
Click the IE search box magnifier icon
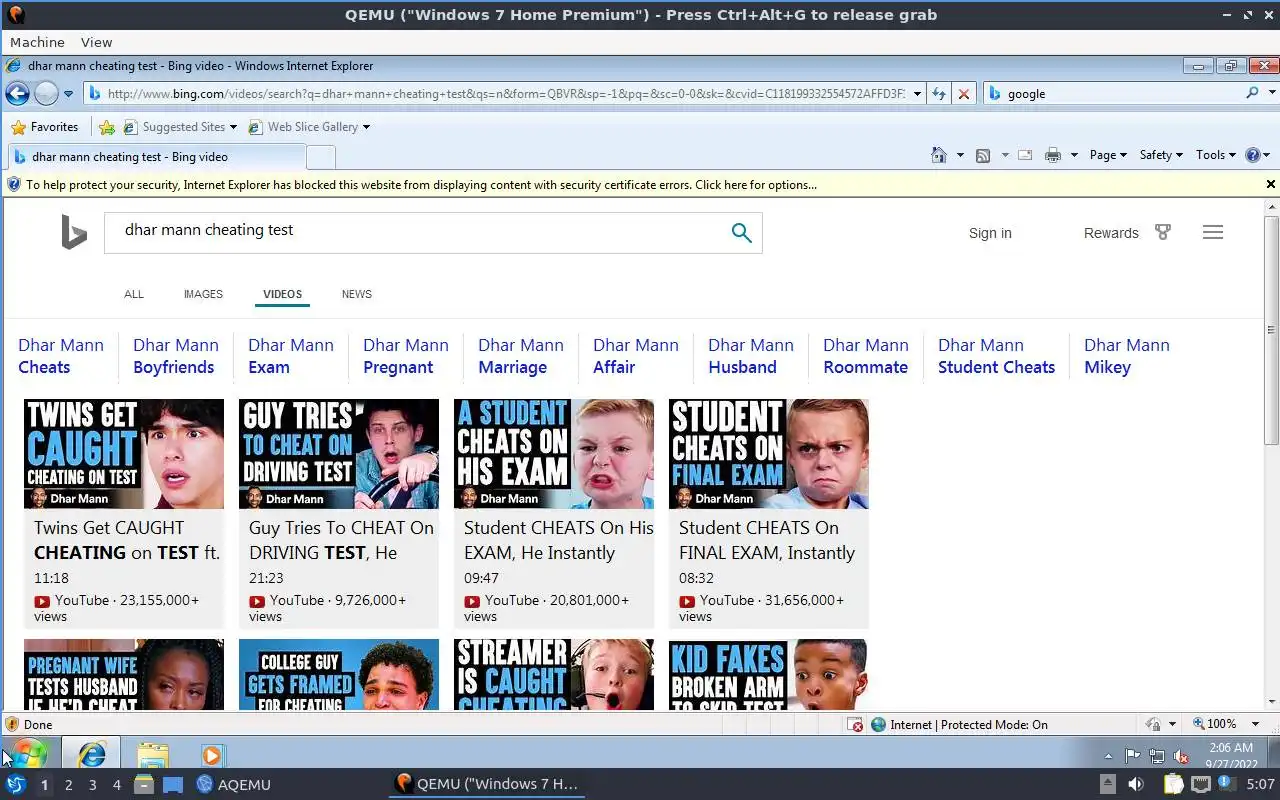tap(1252, 93)
